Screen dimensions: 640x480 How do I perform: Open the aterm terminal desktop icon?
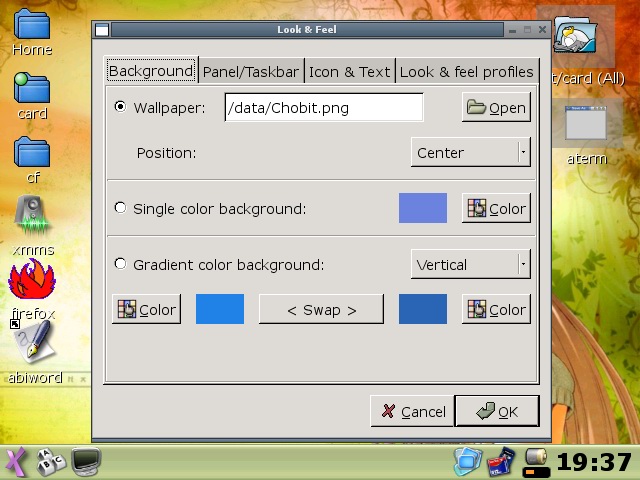tap(587, 125)
